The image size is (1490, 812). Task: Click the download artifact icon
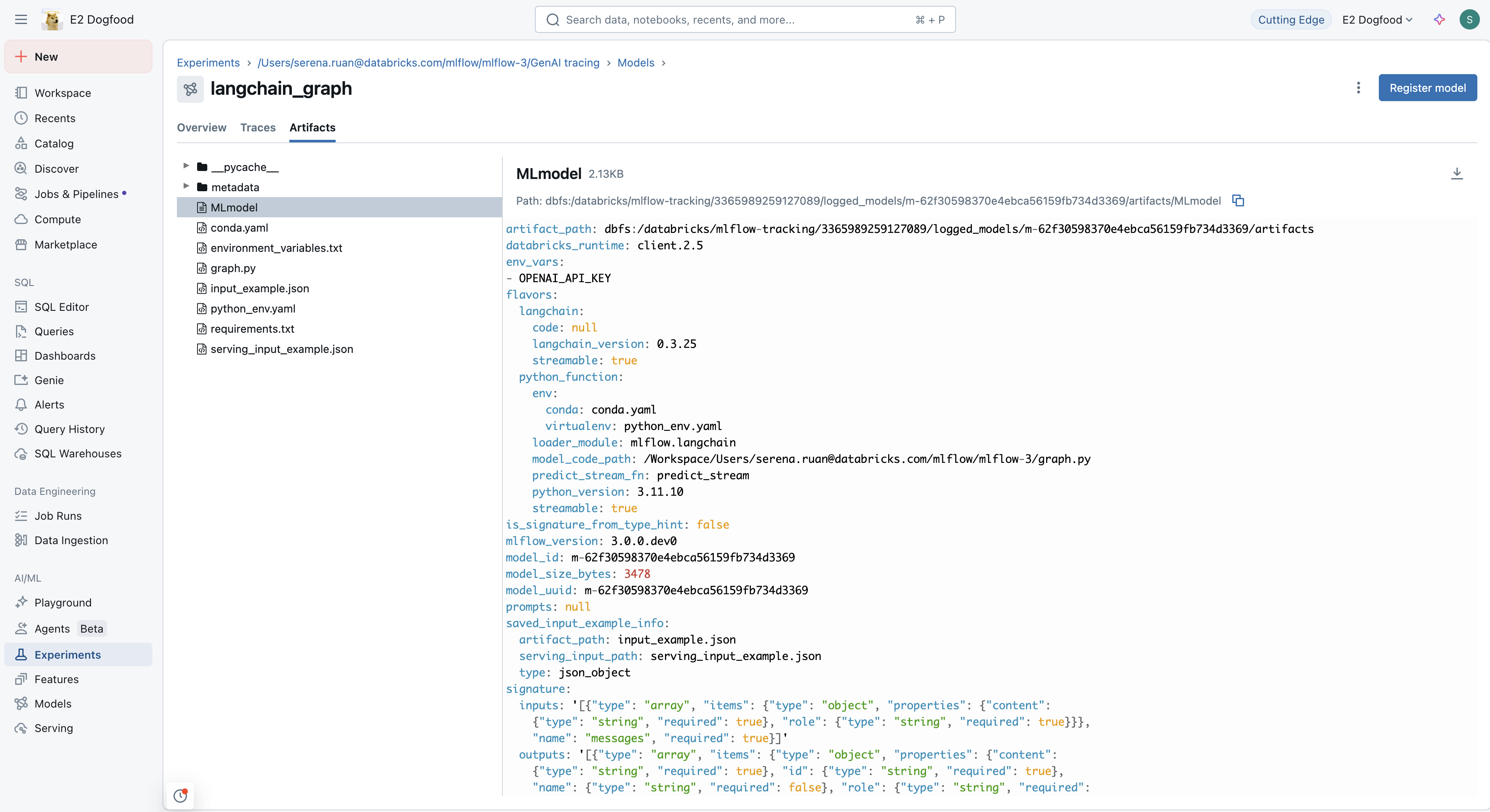pos(1456,174)
